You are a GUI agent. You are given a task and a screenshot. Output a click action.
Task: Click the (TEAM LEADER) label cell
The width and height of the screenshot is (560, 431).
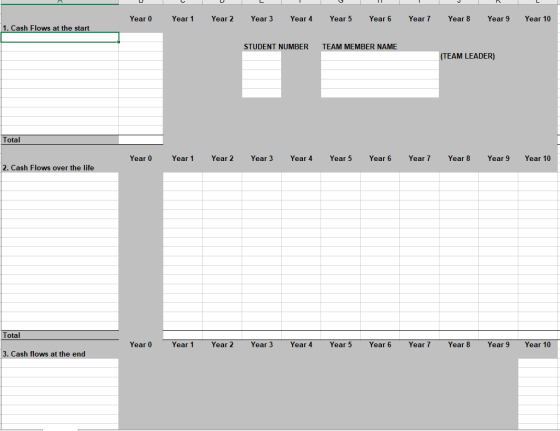click(x=468, y=56)
